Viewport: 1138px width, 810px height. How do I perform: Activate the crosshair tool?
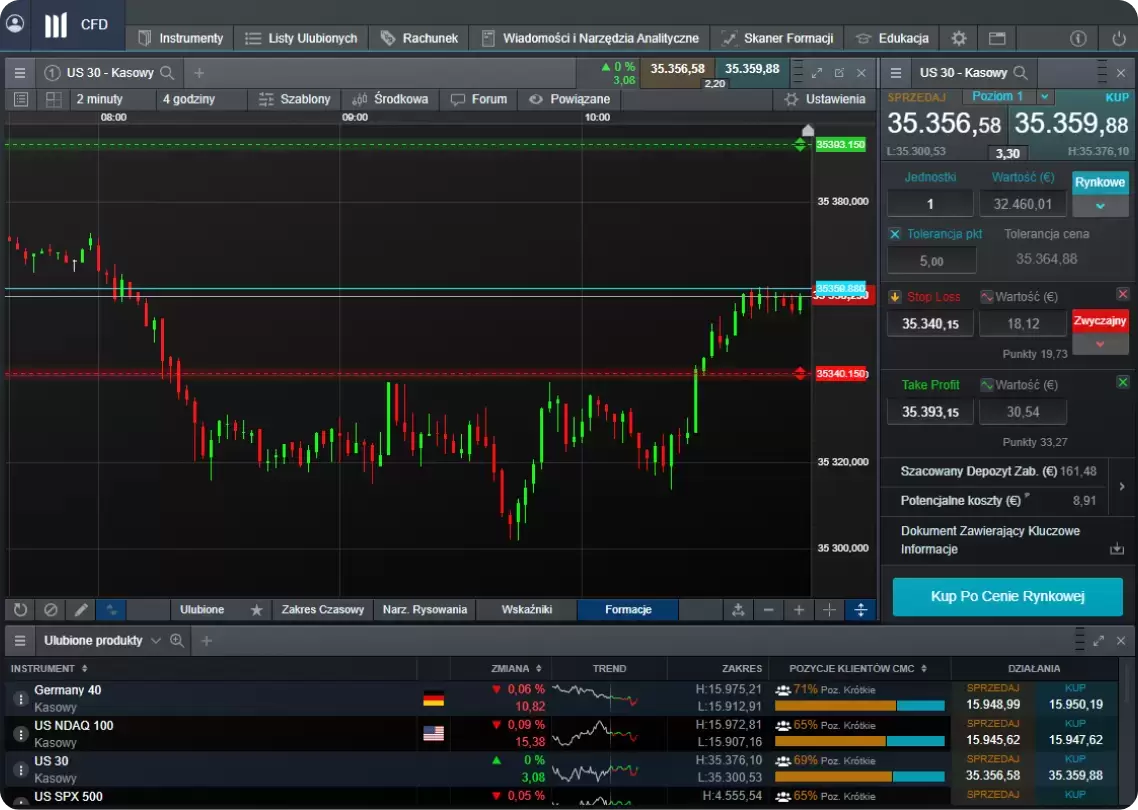click(x=830, y=610)
